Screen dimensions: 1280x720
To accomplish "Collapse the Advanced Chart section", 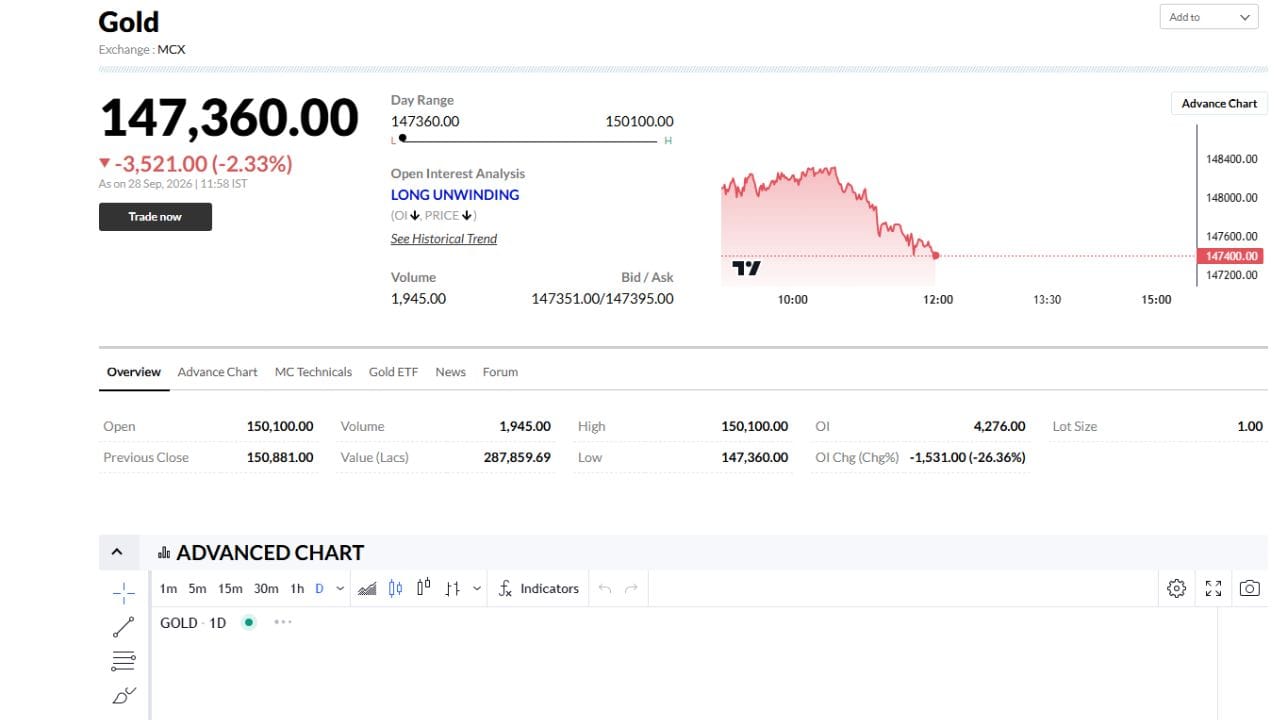I will point(117,552).
